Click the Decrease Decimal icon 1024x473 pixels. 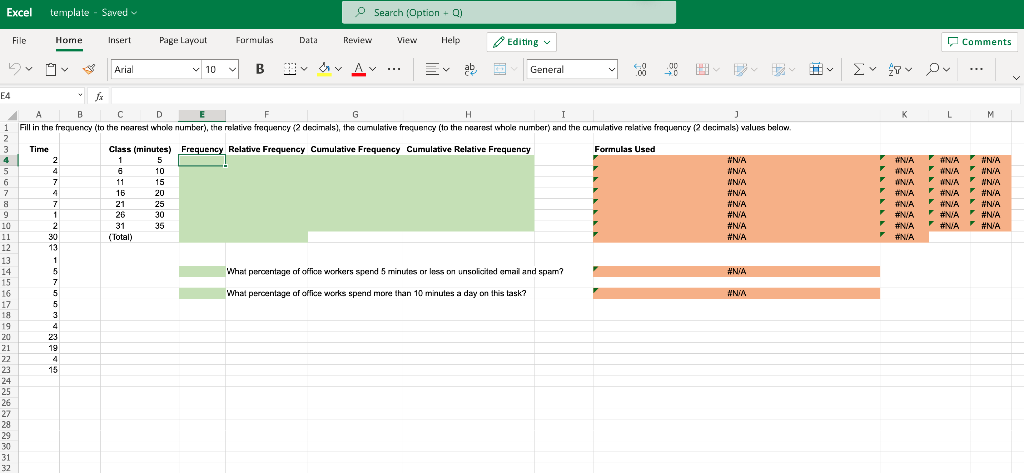click(641, 69)
